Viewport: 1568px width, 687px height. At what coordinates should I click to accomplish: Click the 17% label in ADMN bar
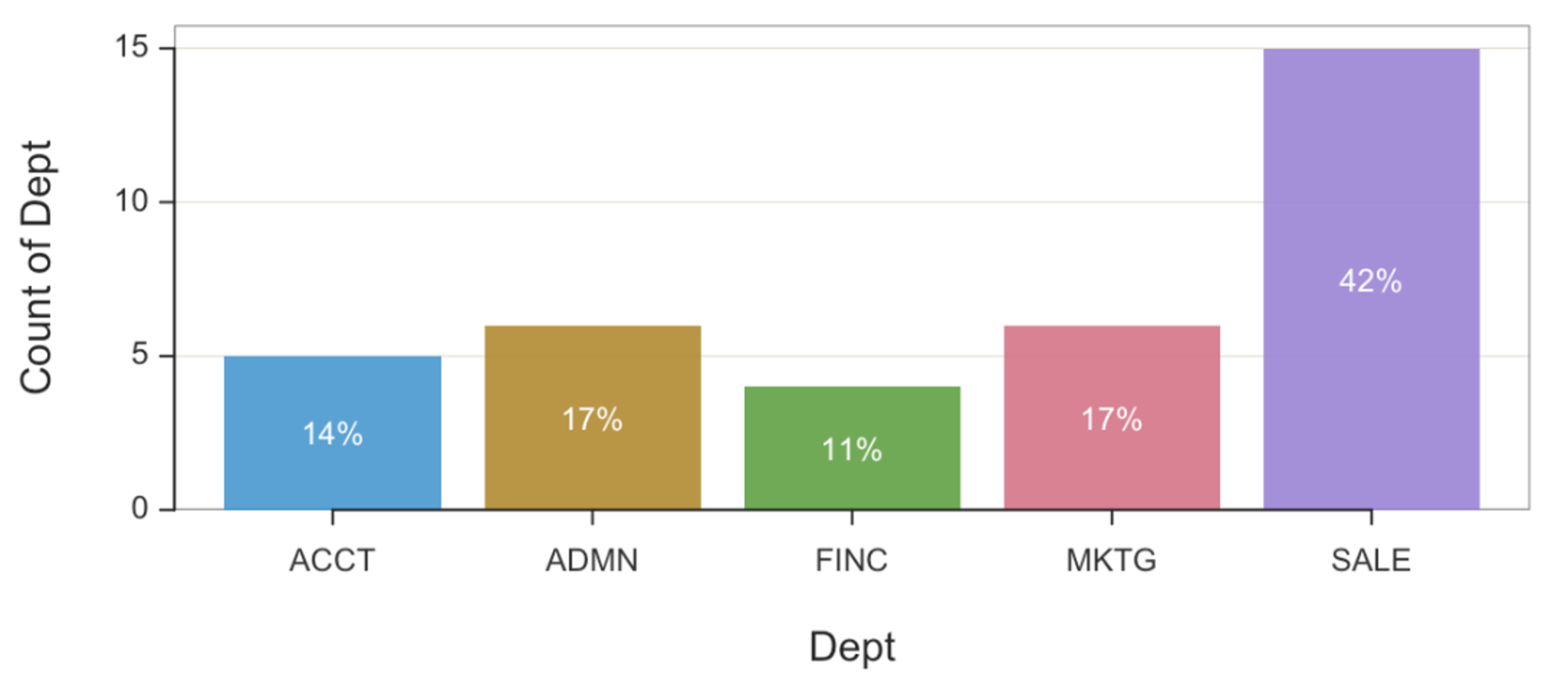(593, 419)
